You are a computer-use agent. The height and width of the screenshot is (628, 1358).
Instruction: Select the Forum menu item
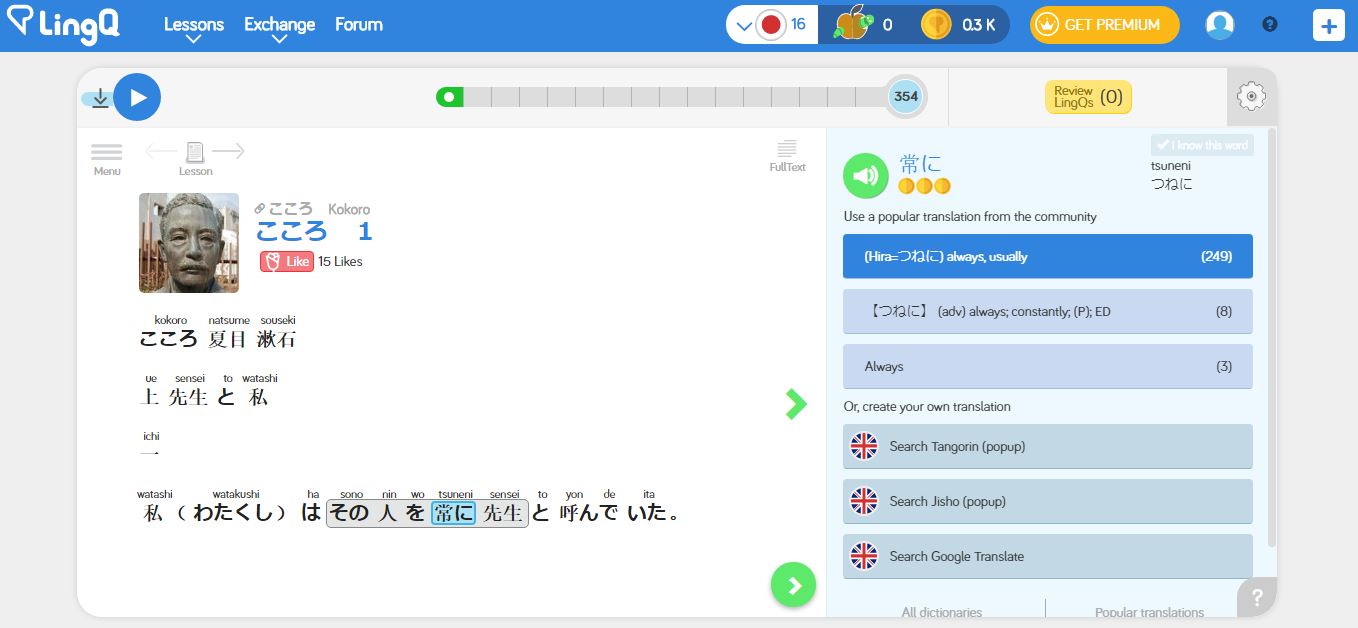click(358, 25)
